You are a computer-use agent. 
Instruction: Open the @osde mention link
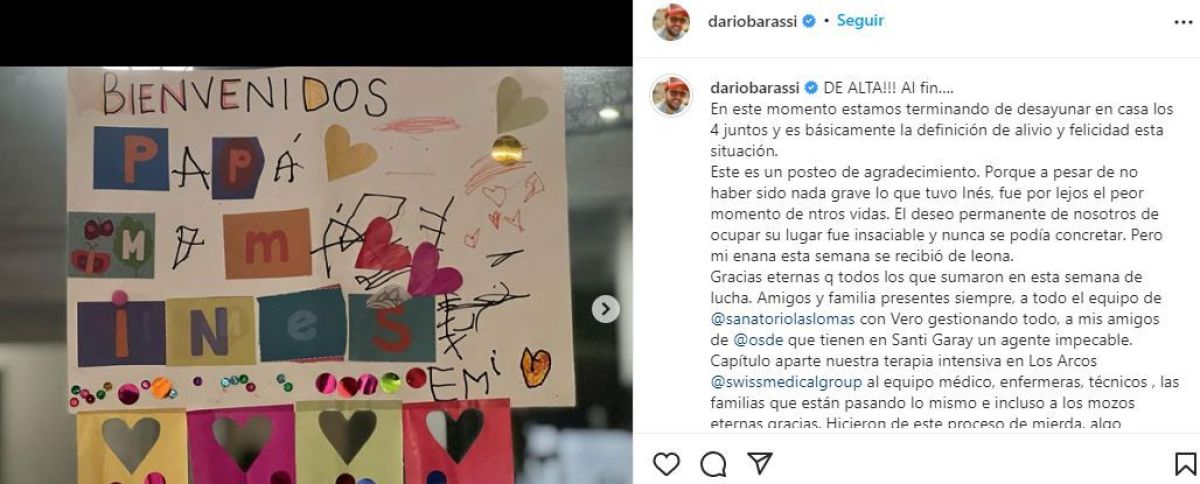(x=750, y=339)
